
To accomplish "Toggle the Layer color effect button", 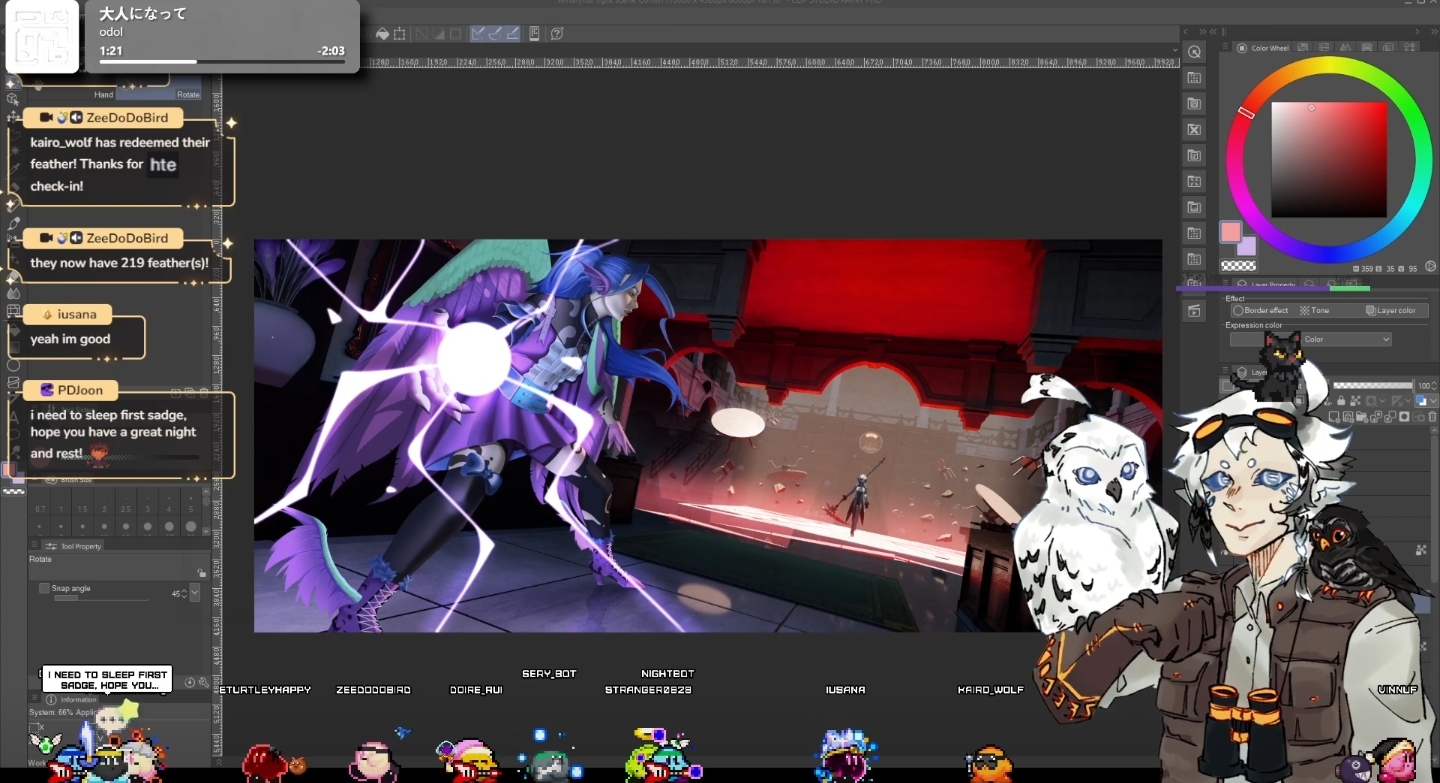I will click(1391, 311).
